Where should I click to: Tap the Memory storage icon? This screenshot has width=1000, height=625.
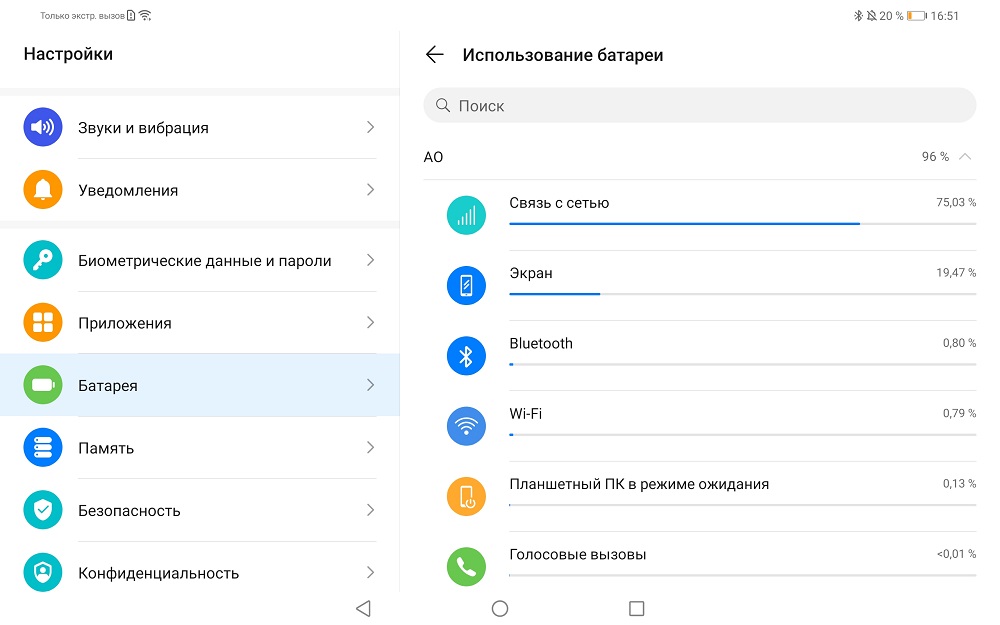coord(43,447)
